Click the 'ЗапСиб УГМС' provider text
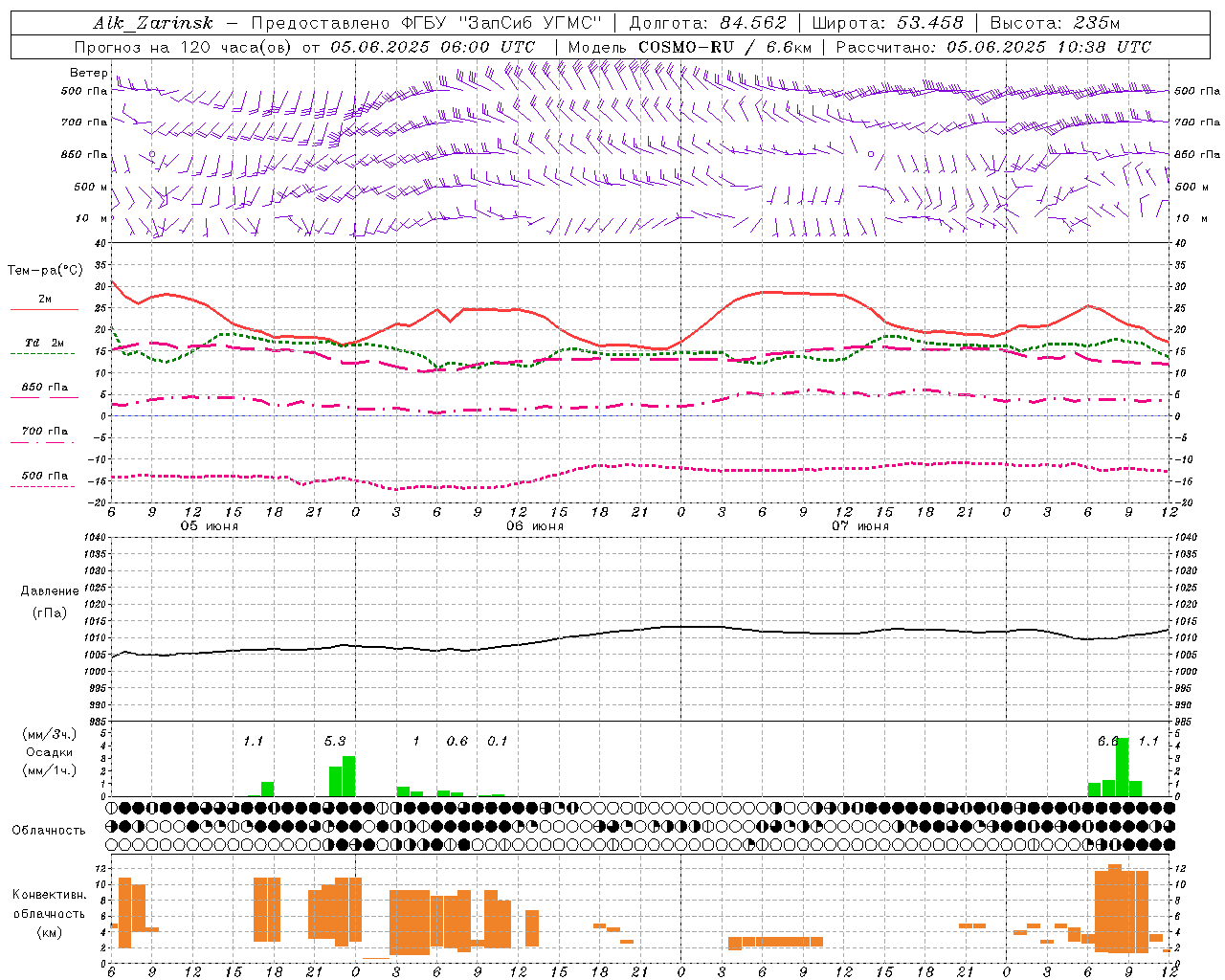The image size is (1225, 980). pos(529,23)
